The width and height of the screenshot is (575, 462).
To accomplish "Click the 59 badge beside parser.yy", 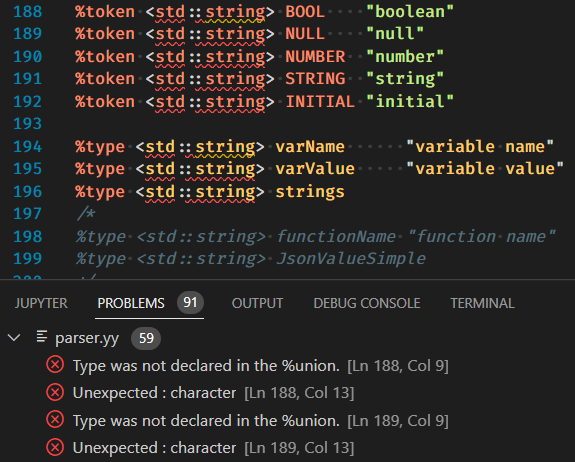I will (x=146, y=338).
